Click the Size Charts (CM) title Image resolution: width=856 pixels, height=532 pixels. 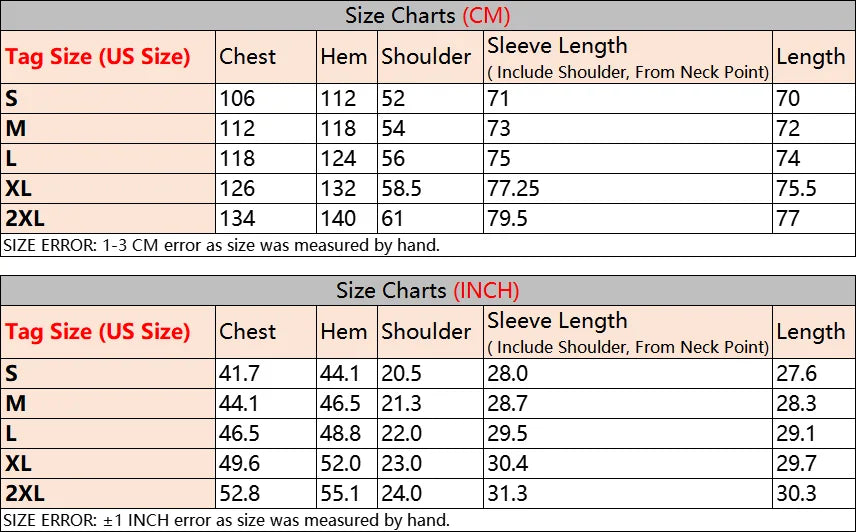[427, 16]
